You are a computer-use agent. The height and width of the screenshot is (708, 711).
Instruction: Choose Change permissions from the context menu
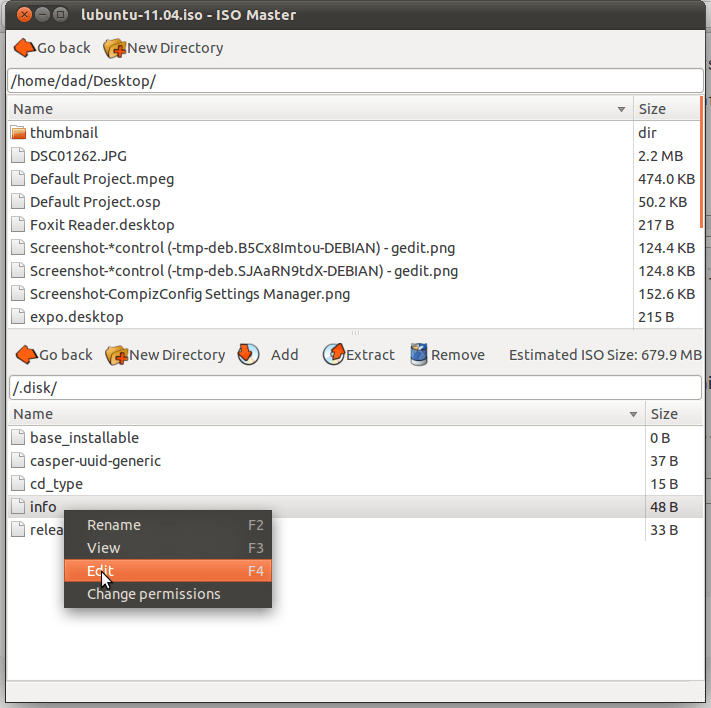point(168,594)
